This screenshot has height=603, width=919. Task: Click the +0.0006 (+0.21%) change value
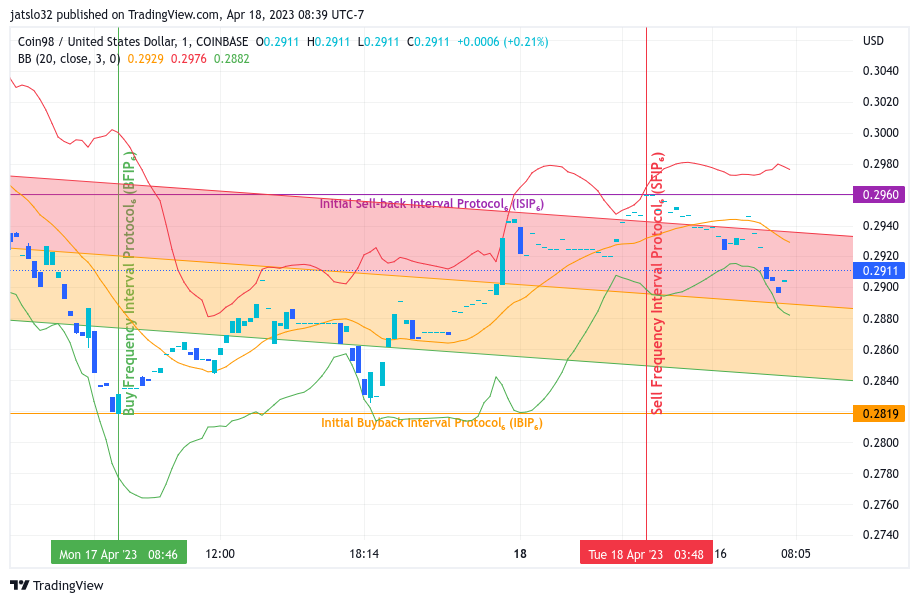[x=503, y=42]
